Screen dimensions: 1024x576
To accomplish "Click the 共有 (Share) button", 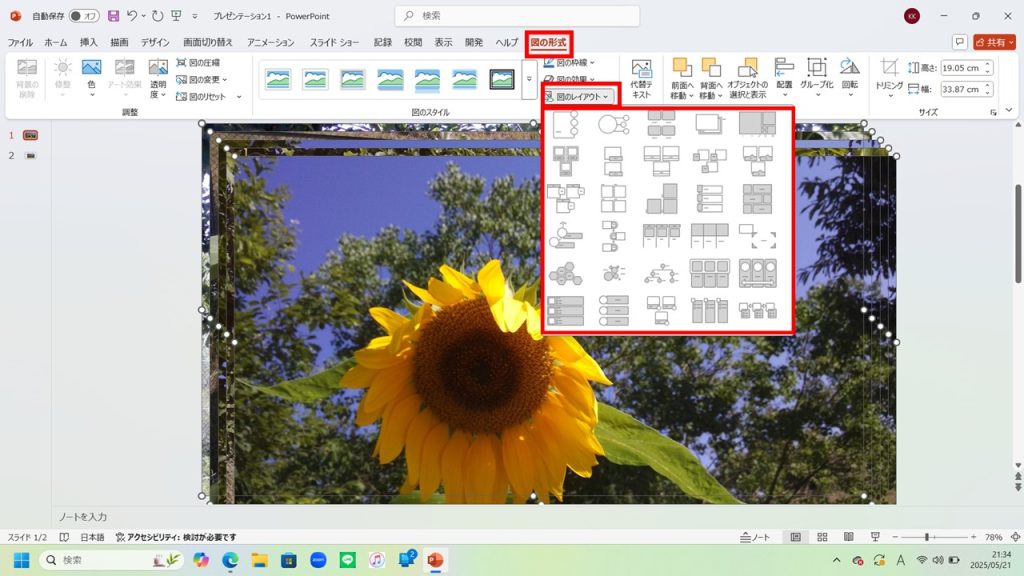I will coord(995,43).
